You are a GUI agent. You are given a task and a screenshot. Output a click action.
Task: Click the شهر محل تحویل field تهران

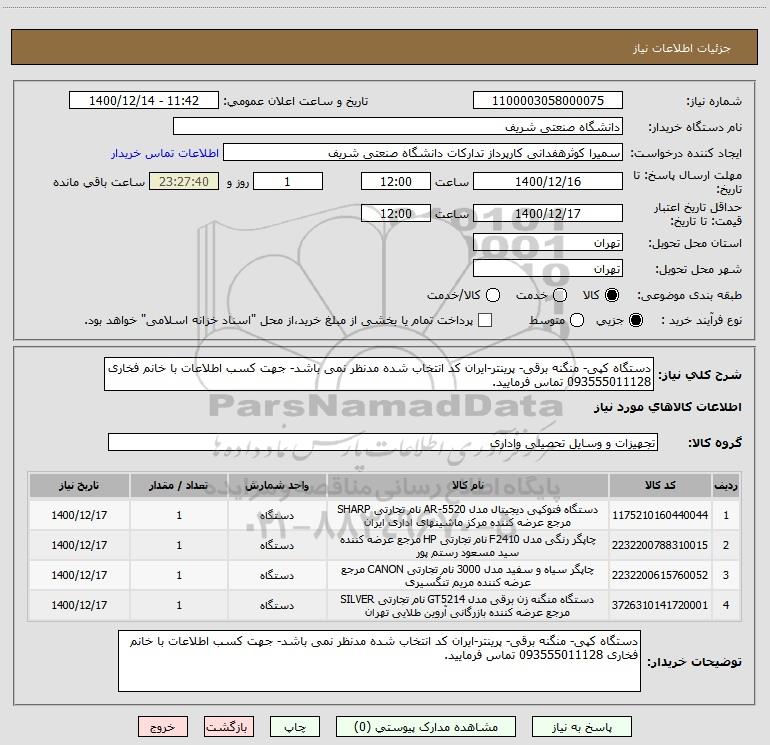point(548,269)
